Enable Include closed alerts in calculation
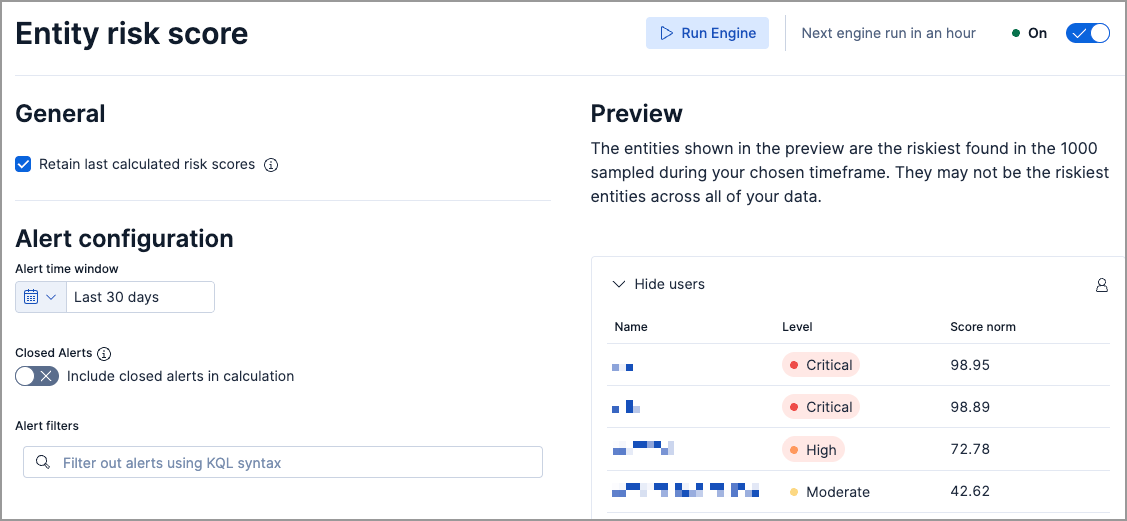 pos(37,376)
